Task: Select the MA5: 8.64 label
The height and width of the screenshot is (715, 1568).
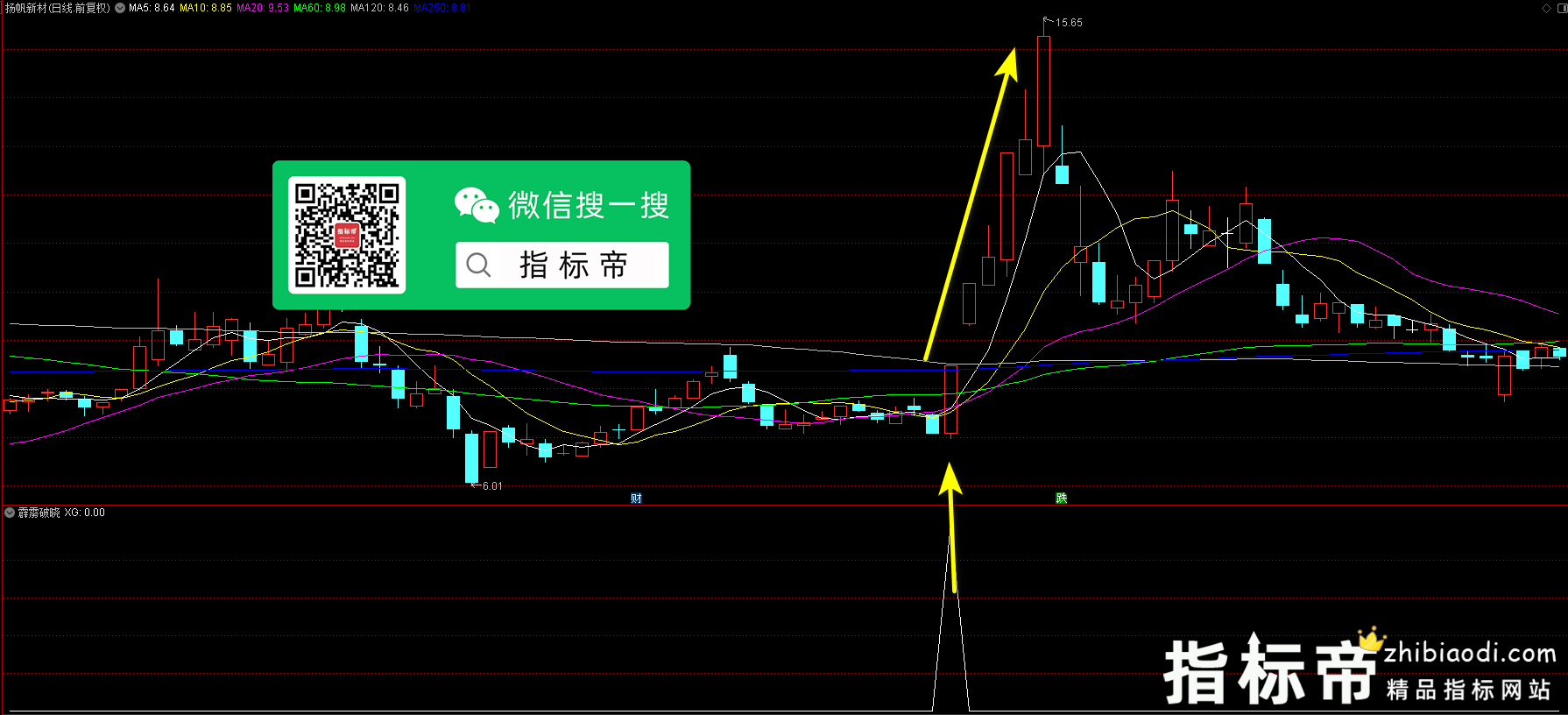Action: point(152,8)
